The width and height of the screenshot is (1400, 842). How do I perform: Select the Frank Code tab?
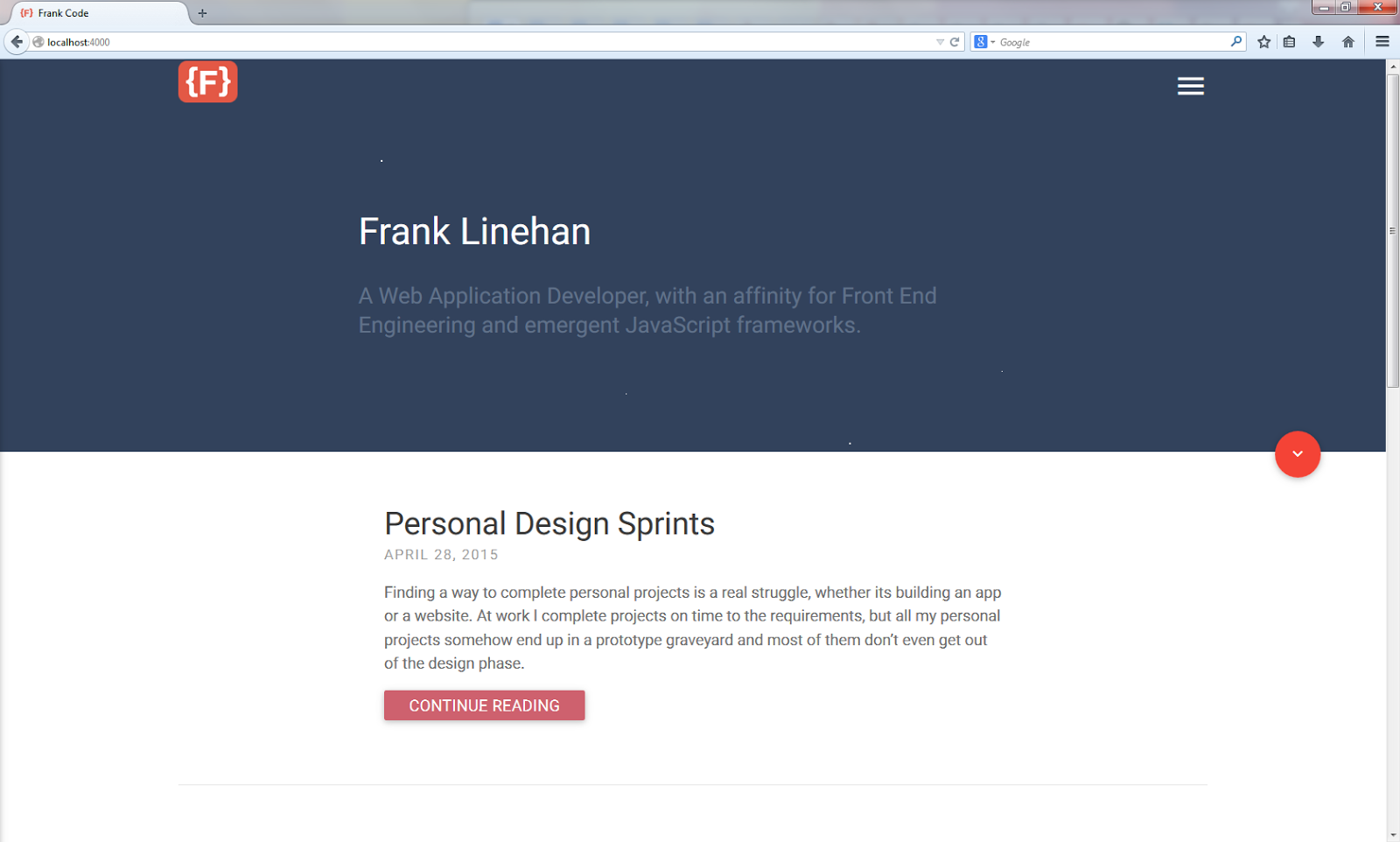94,13
